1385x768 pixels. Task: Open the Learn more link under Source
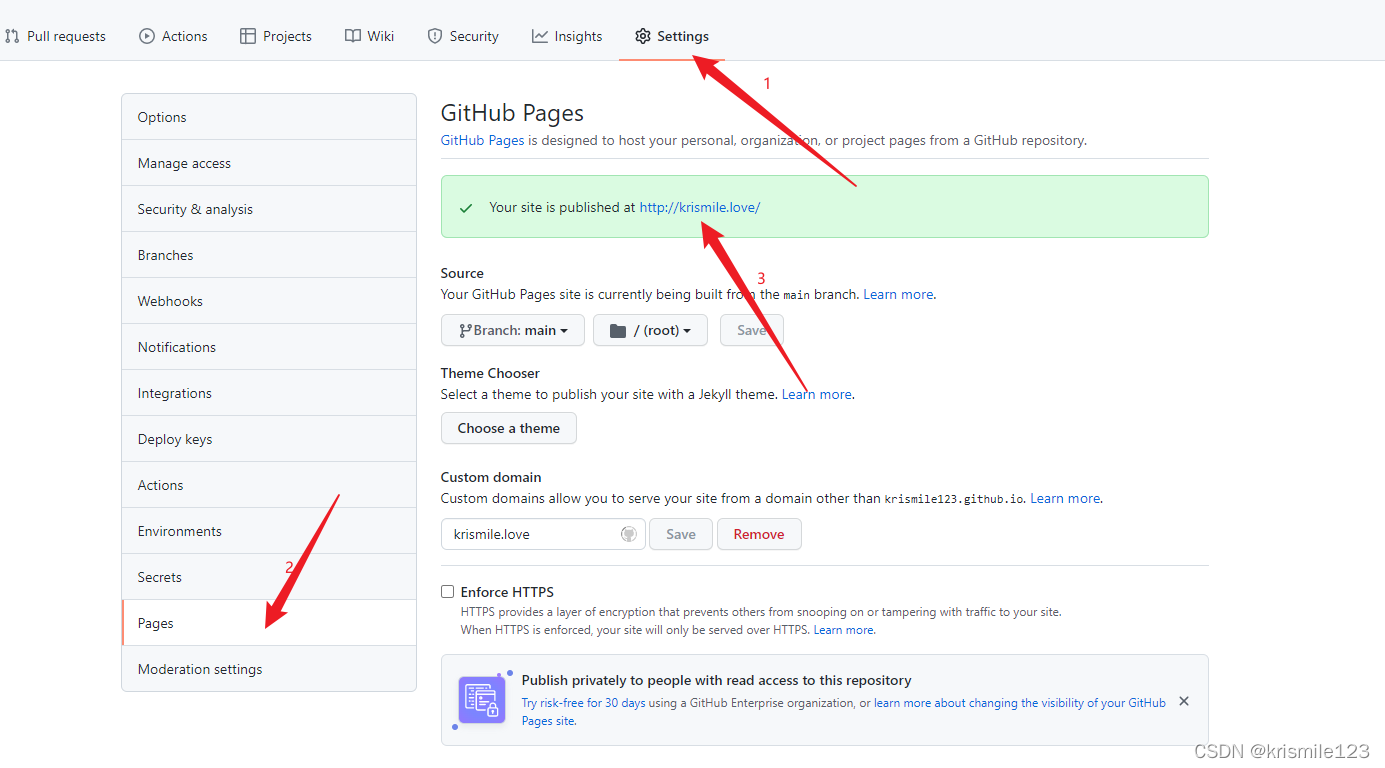click(x=898, y=294)
